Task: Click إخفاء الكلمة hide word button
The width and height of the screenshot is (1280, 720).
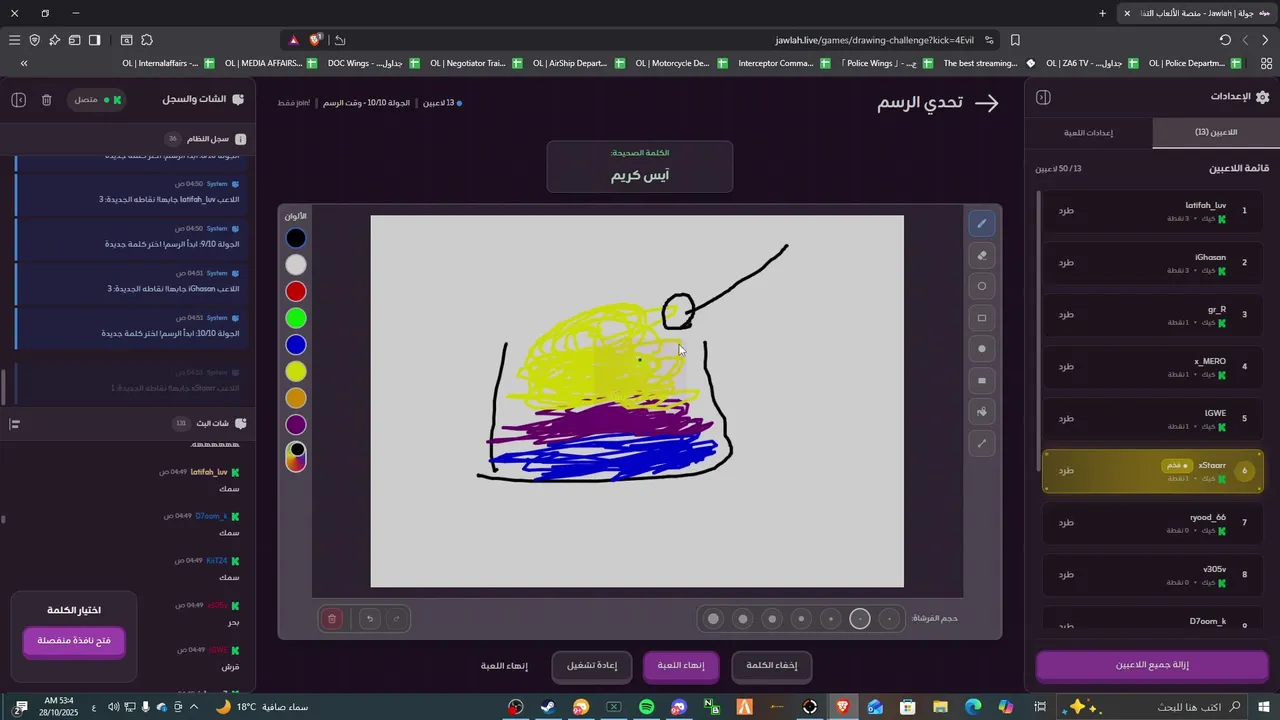Action: [772, 666]
